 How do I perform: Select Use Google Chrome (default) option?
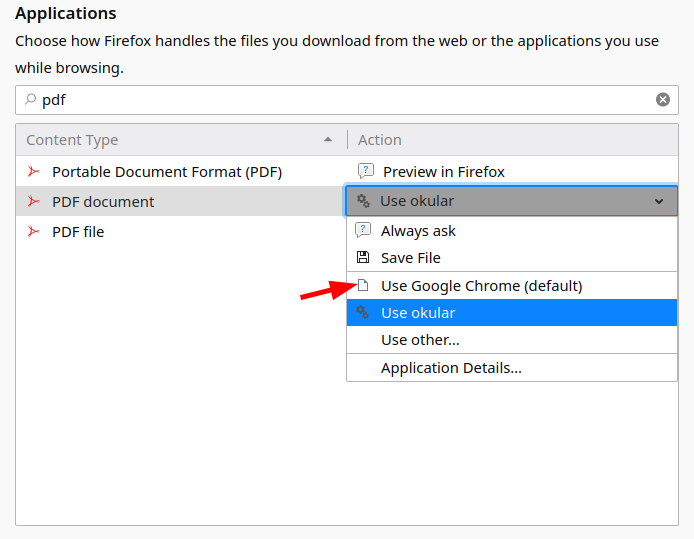click(x=481, y=286)
